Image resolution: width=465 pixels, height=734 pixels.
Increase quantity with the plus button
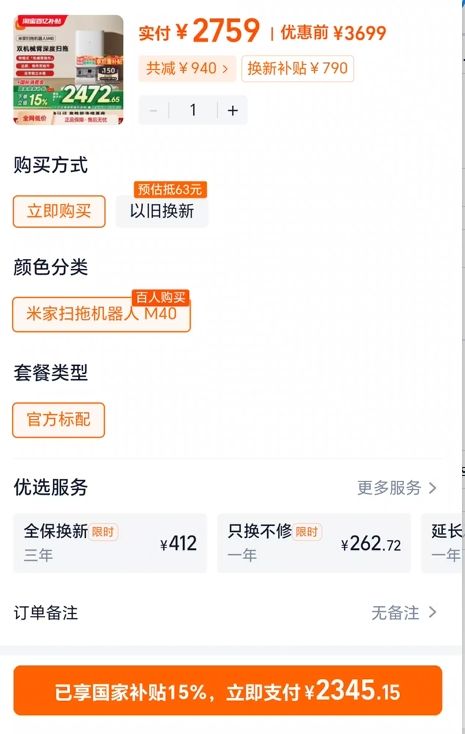[233, 110]
